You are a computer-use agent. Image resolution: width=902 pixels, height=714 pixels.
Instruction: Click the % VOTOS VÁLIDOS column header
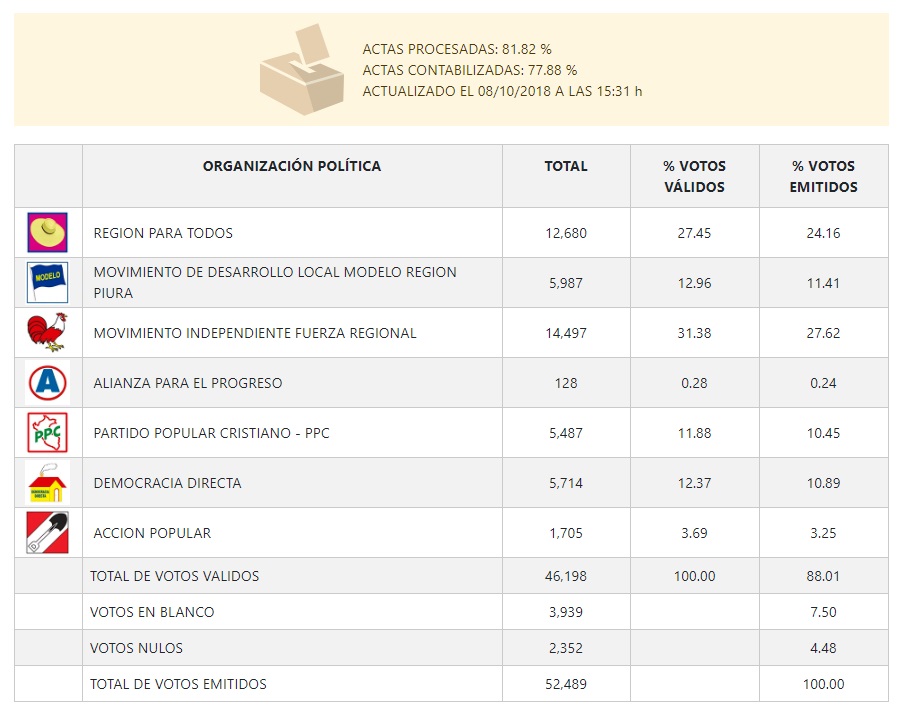point(694,176)
